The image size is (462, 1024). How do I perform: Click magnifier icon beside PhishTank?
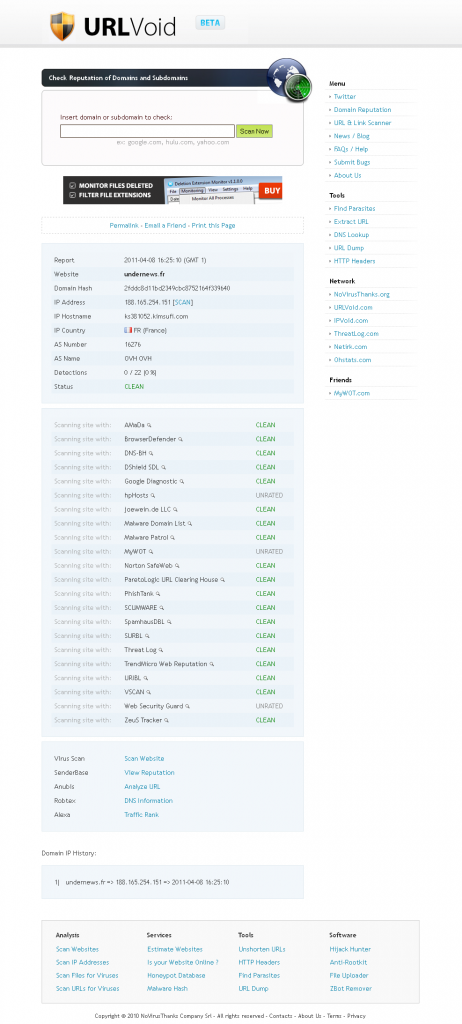(158, 594)
